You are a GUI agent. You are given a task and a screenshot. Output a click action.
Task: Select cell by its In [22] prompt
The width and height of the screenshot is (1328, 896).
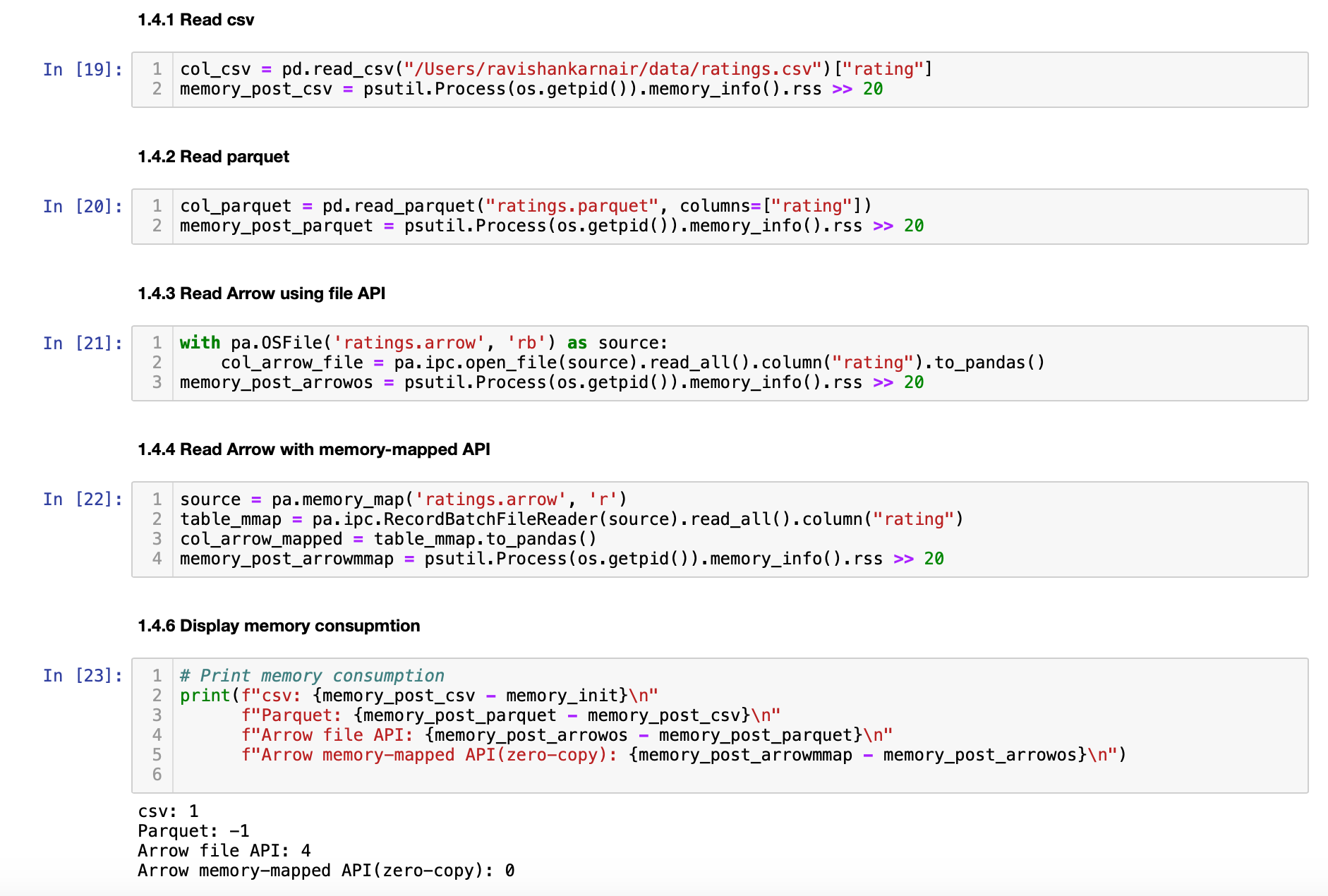83,500
